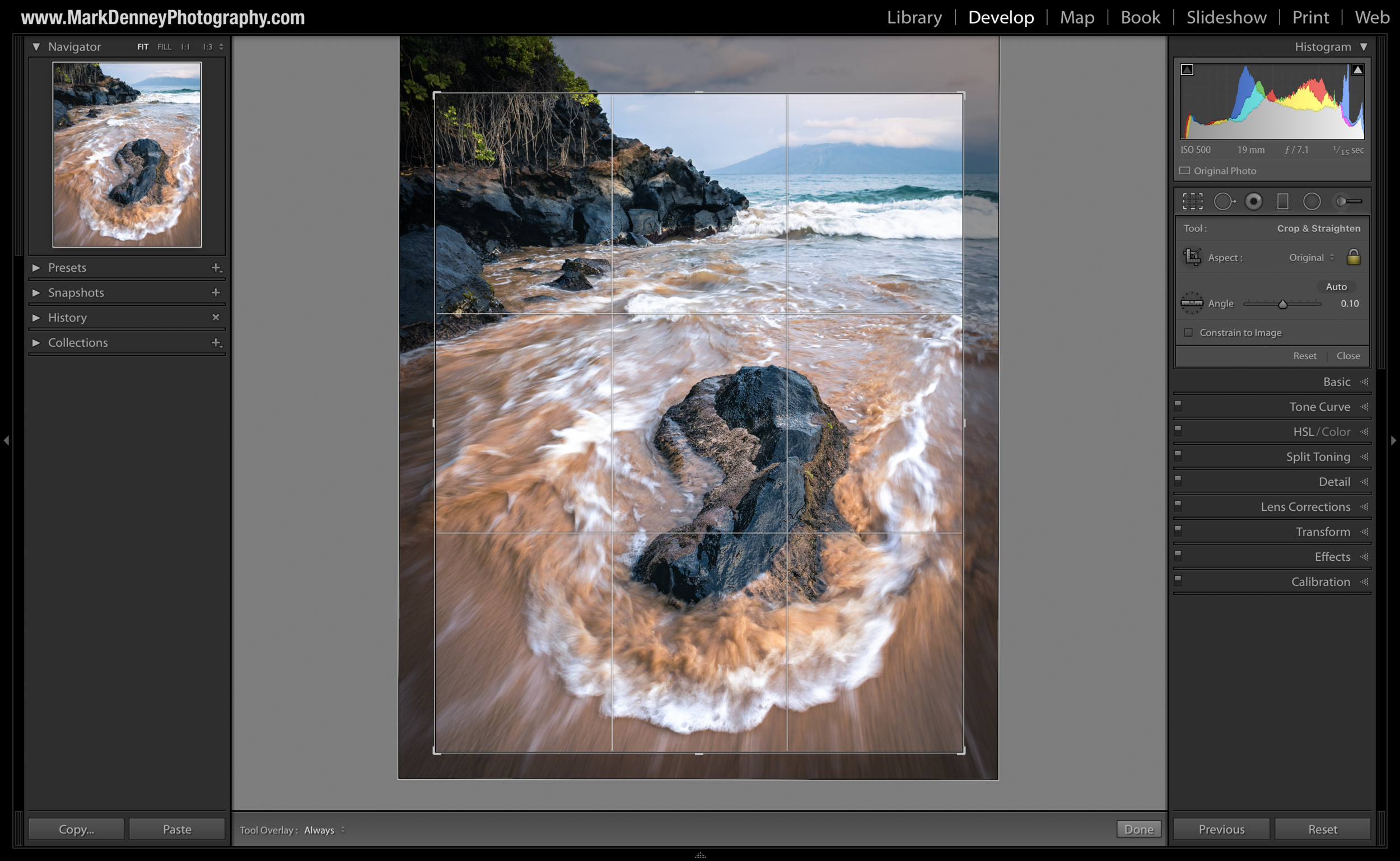Unlock the crop aspect ratio padlock

coord(1353,257)
